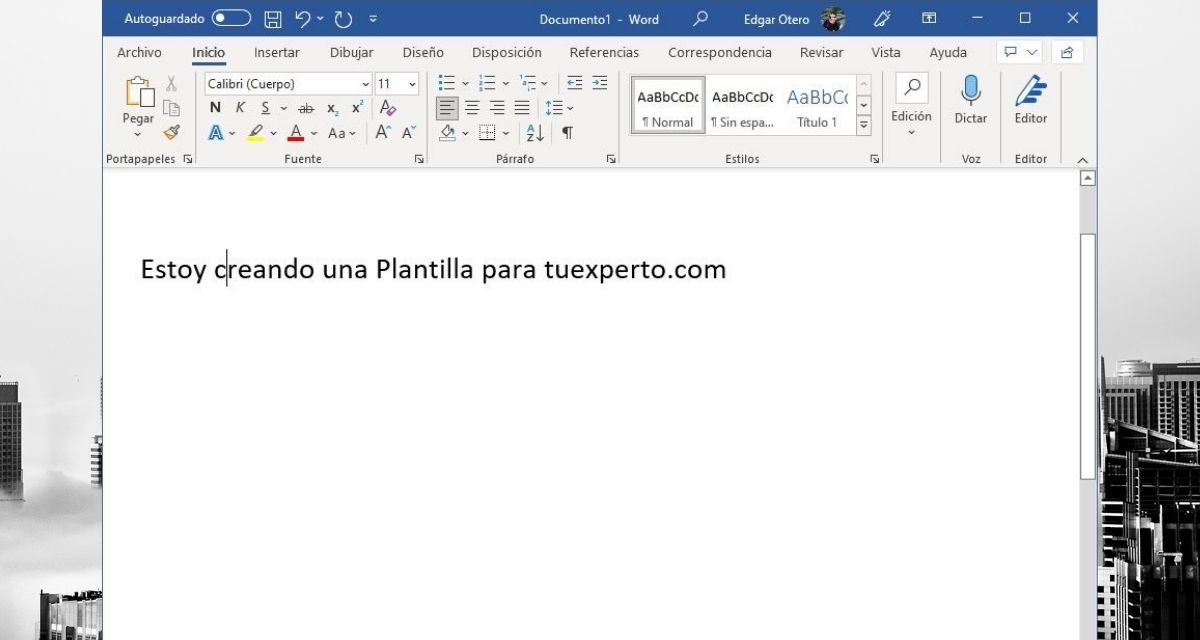The width and height of the screenshot is (1200, 640).
Task: Cut selection with the scissors icon
Action: (x=171, y=84)
